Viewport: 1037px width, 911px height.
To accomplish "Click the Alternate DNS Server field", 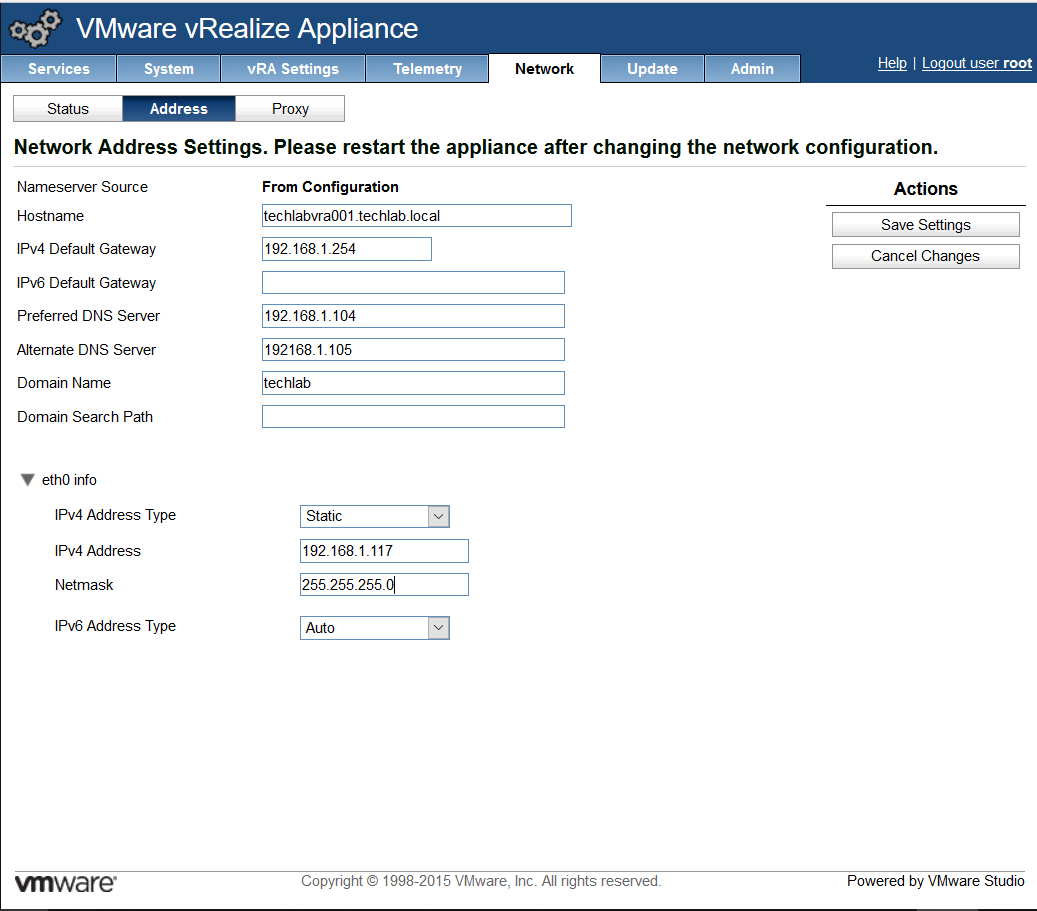I will click(413, 349).
